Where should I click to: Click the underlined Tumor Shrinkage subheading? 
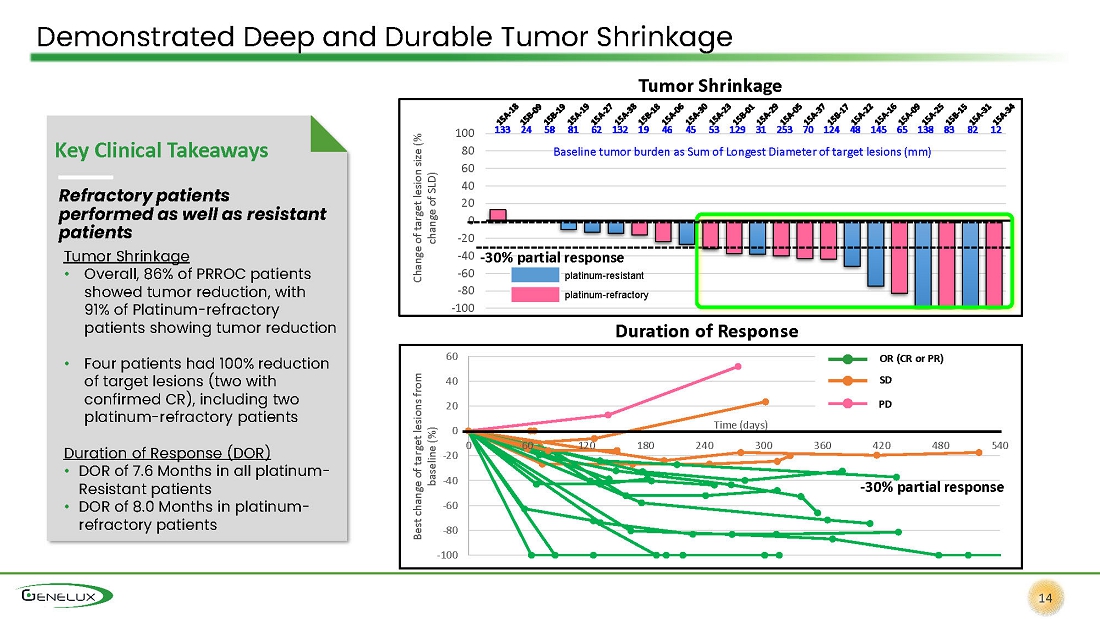pos(126,256)
